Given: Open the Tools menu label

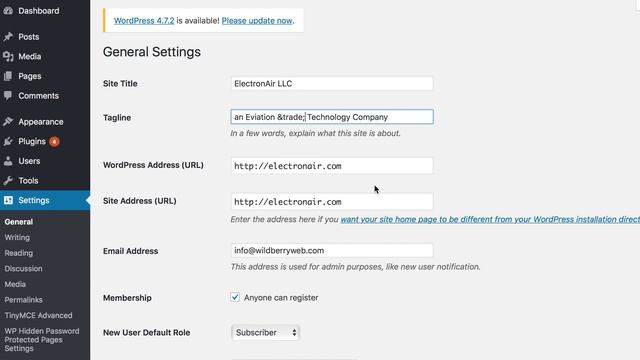Looking at the screenshot, I should [x=28, y=180].
